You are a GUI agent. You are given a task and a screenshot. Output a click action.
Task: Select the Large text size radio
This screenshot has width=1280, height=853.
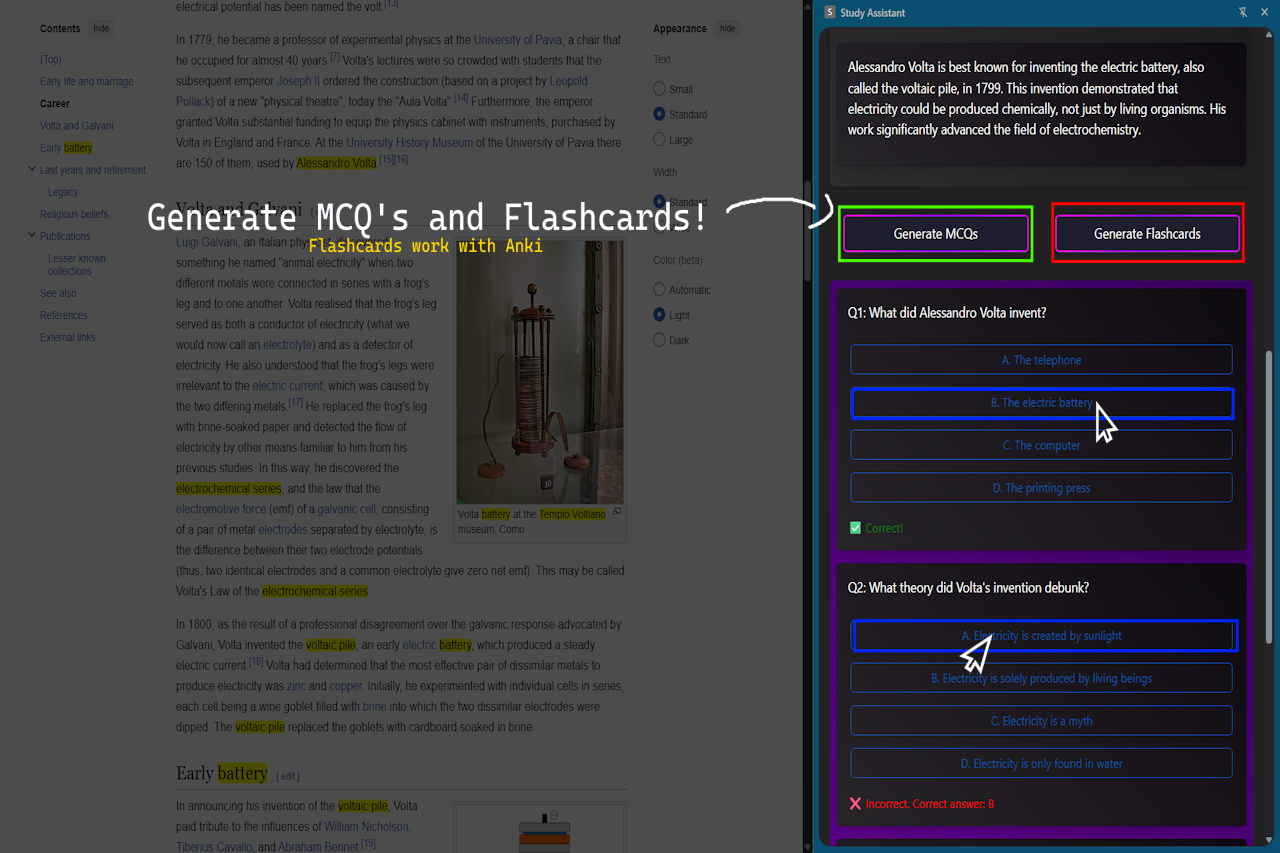659,140
